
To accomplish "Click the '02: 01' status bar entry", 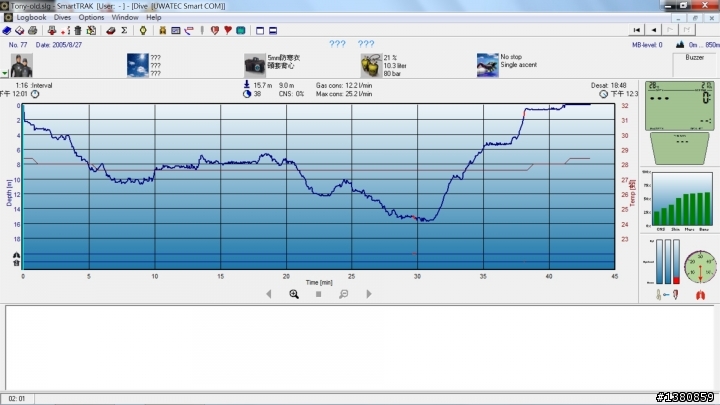I will pos(17,399).
